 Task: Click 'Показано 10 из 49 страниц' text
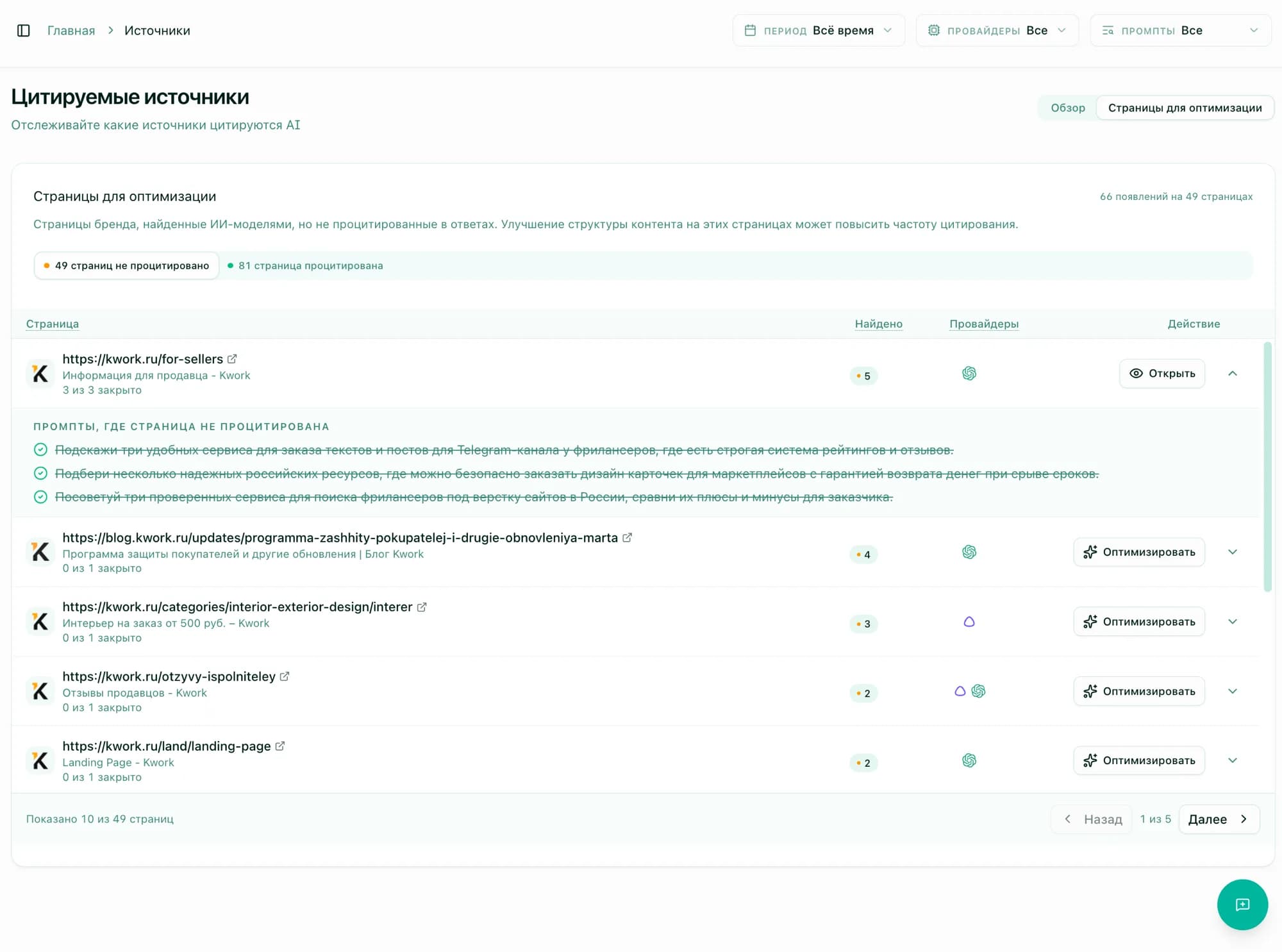coord(100,819)
